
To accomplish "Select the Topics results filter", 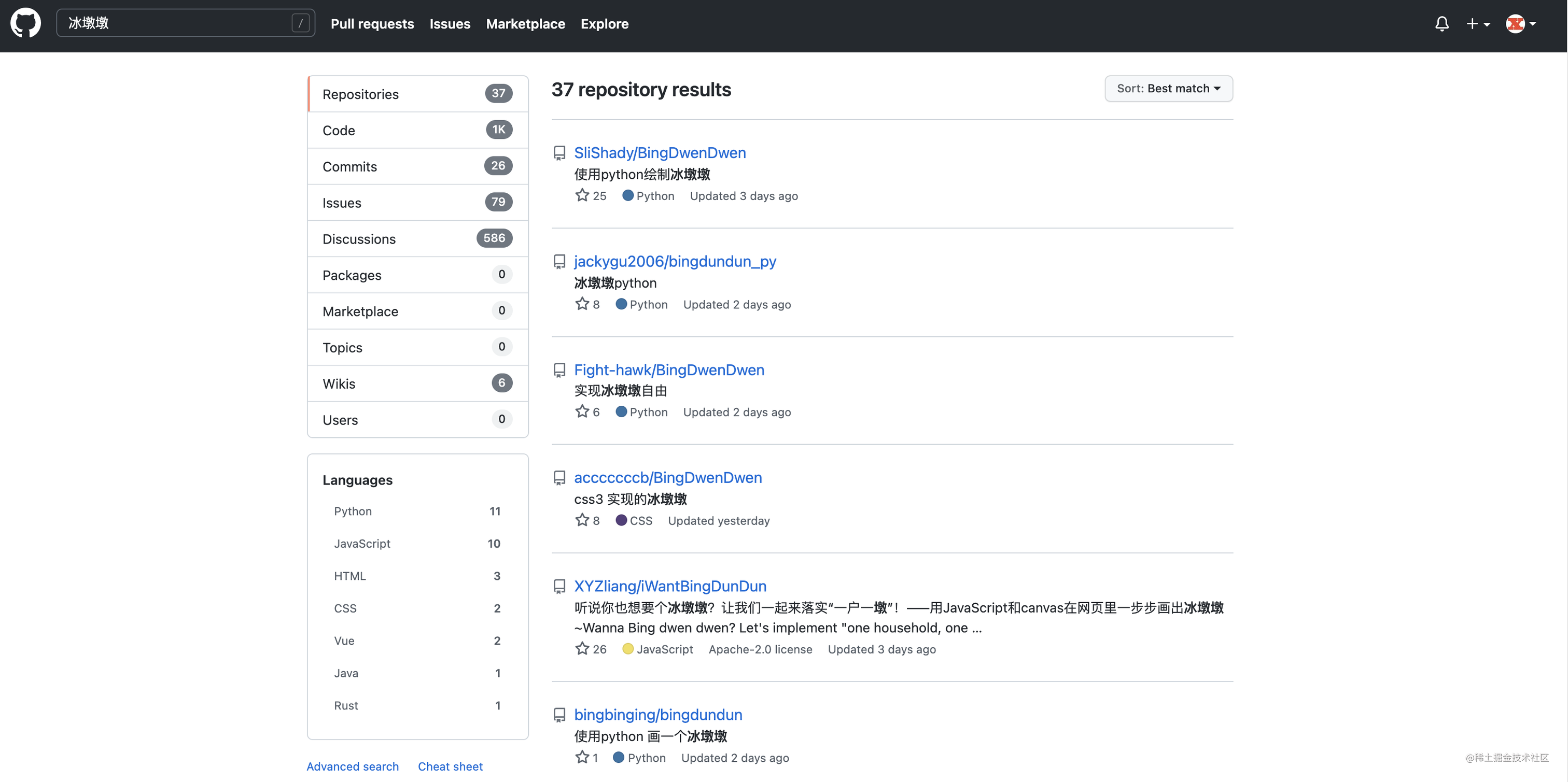I will (417, 347).
